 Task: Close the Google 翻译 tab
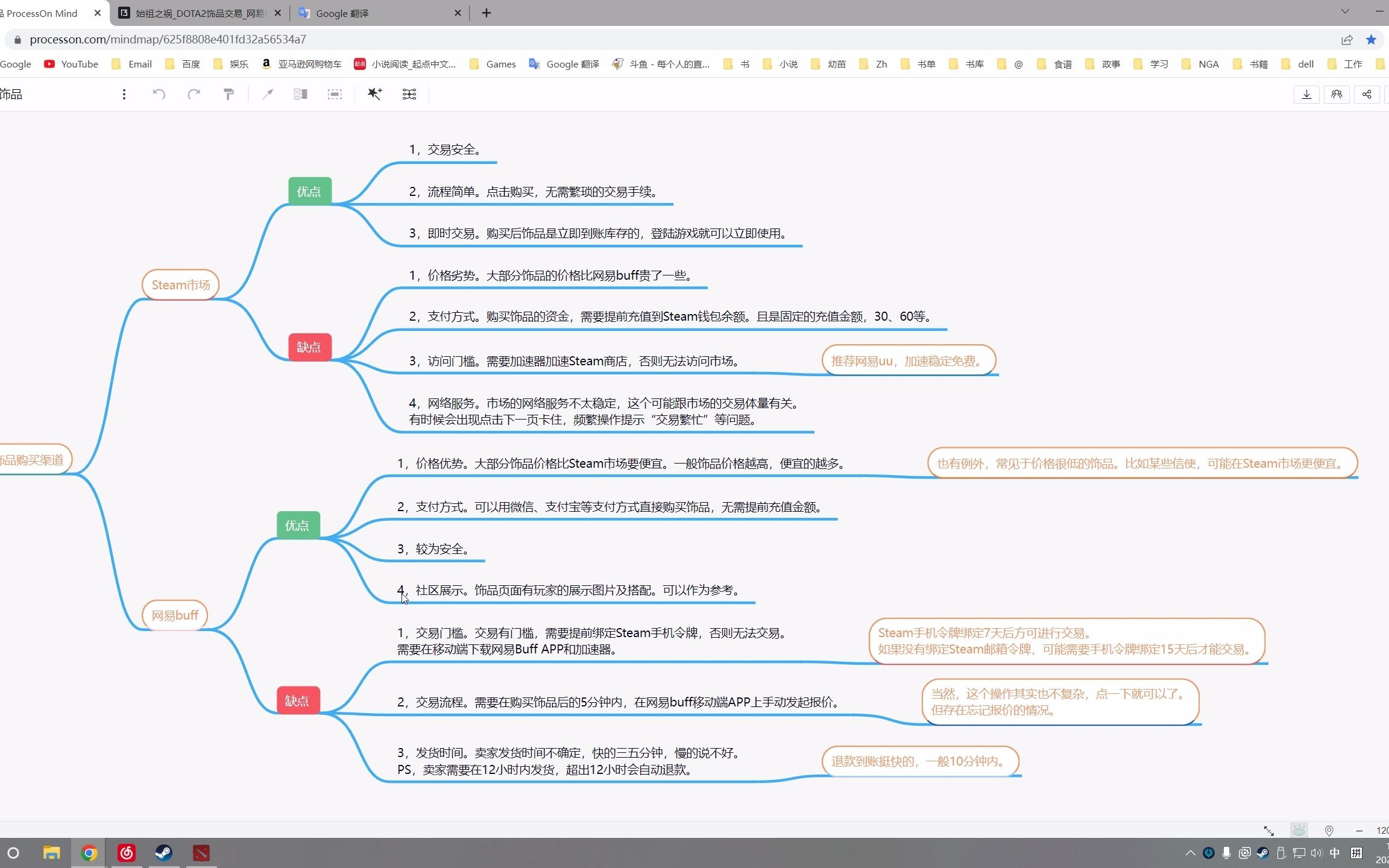click(x=458, y=13)
